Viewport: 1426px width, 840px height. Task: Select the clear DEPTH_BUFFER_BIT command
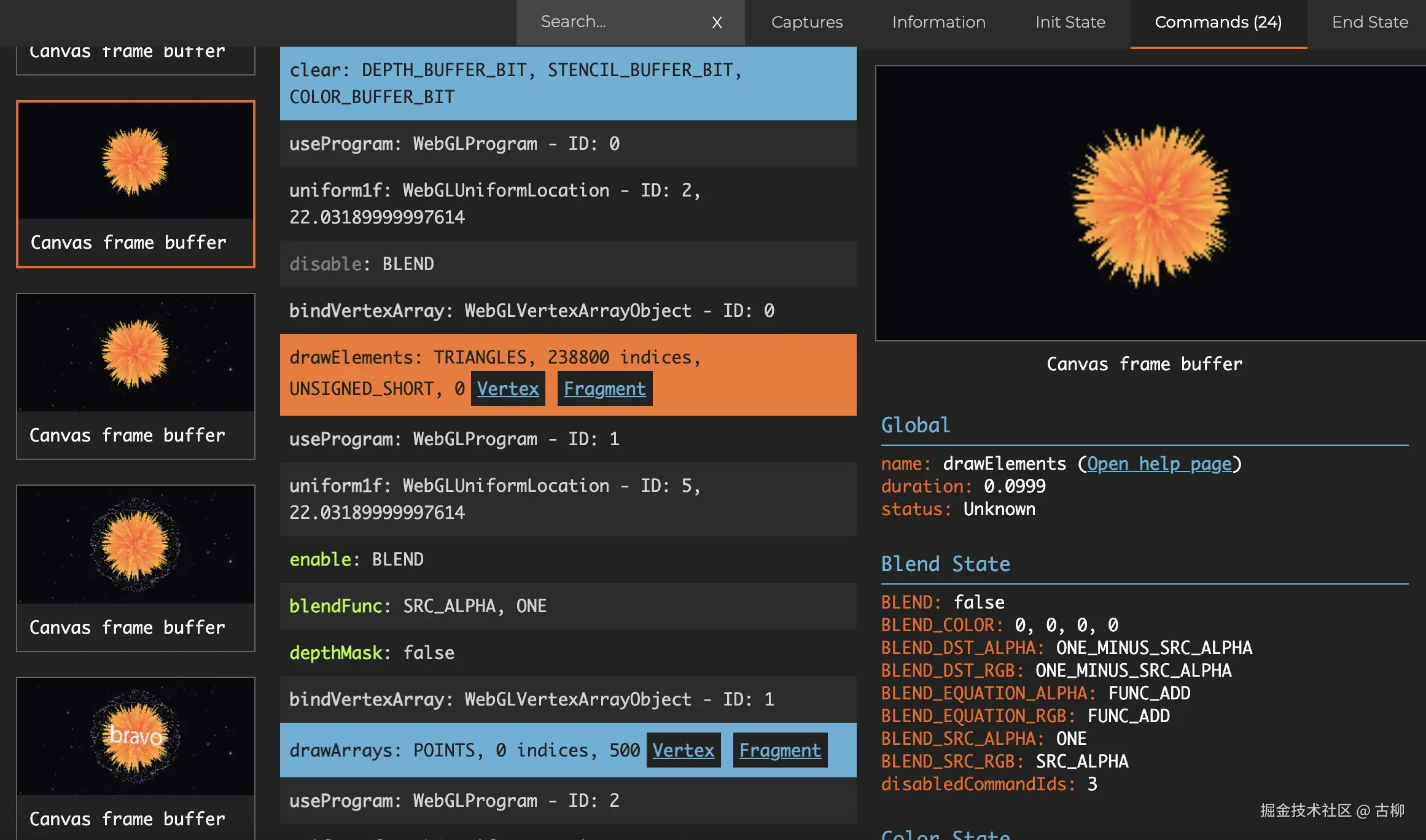[567, 84]
